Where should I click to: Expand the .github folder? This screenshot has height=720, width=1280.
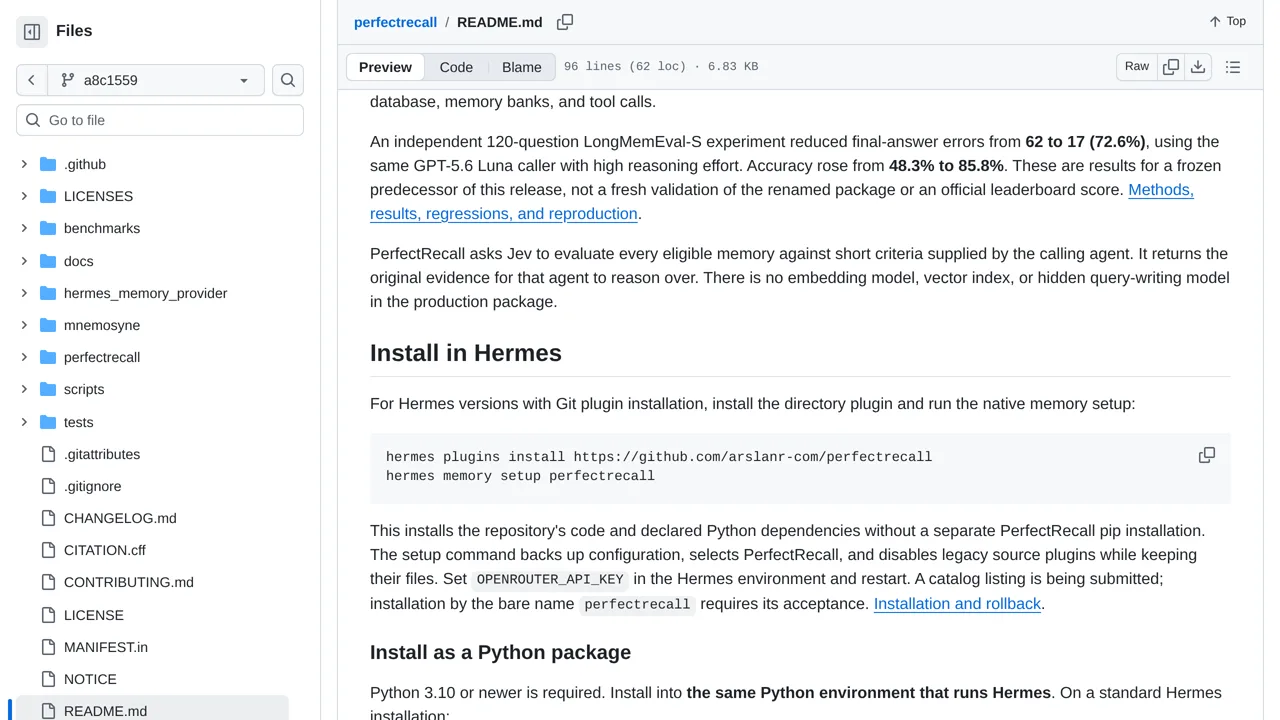(24, 164)
